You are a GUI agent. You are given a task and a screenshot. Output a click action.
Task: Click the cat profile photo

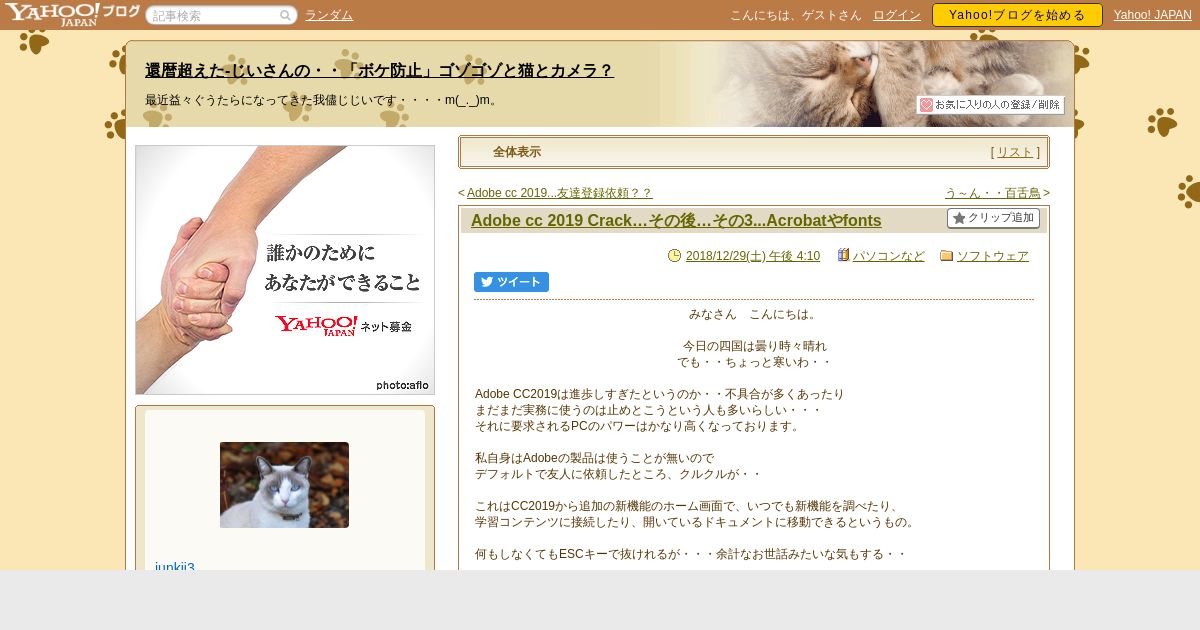[x=284, y=485]
